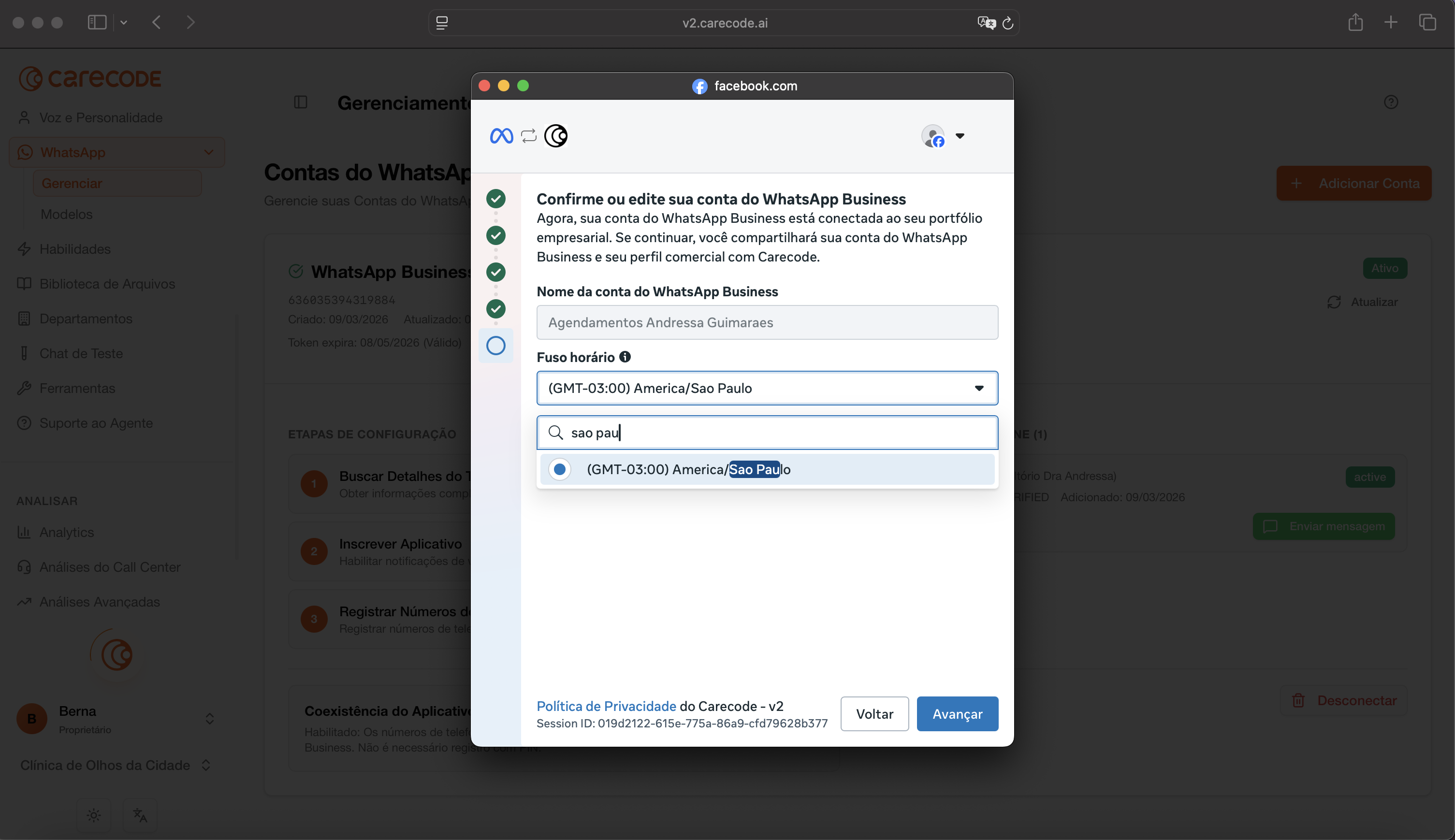1455x840 pixels.
Task: Click the Safari address bar
Action: (724, 23)
